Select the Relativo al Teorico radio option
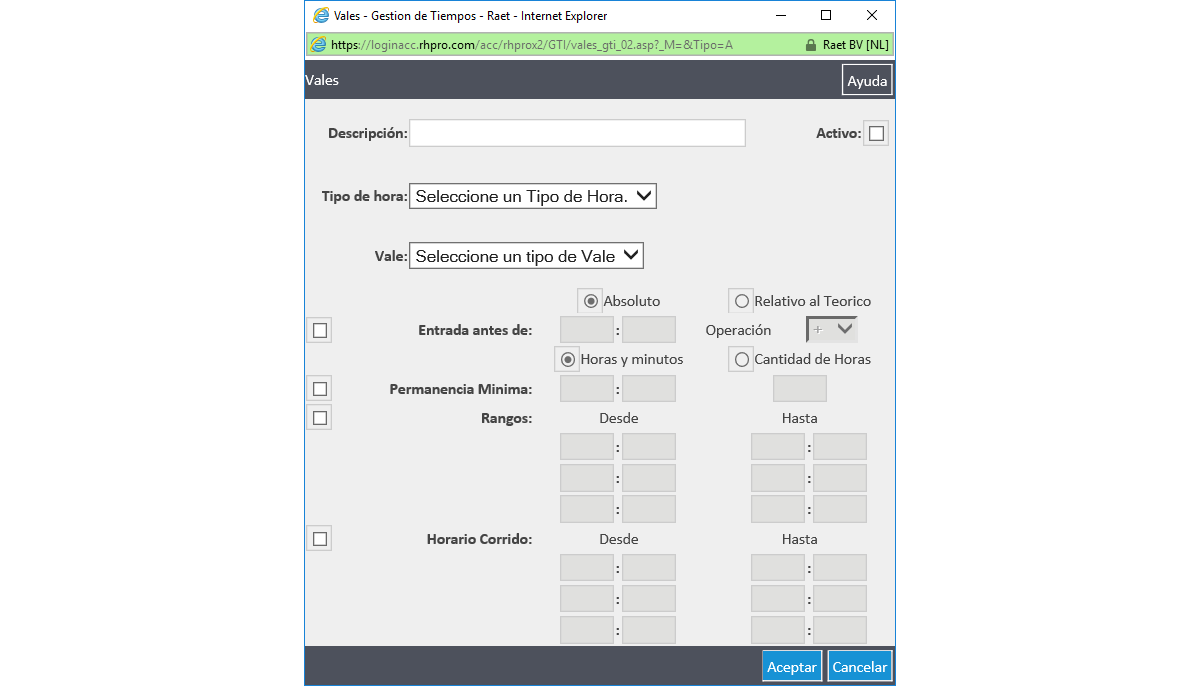Screen dimensions: 1200x686 tap(741, 301)
